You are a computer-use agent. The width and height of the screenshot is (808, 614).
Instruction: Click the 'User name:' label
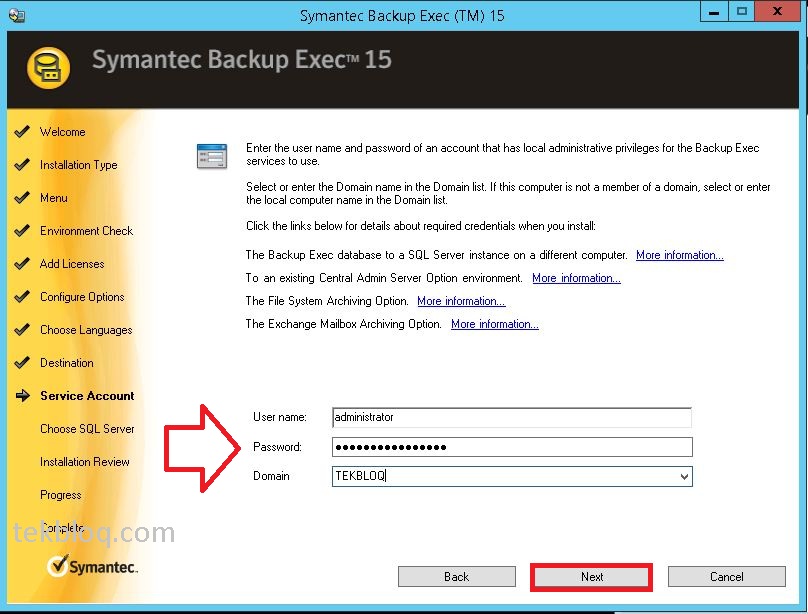279,417
